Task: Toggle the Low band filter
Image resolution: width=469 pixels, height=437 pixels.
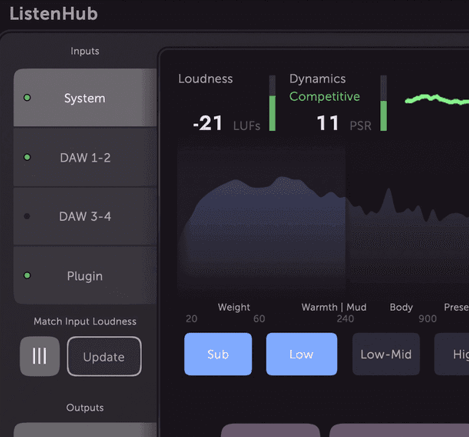Action: [301, 354]
